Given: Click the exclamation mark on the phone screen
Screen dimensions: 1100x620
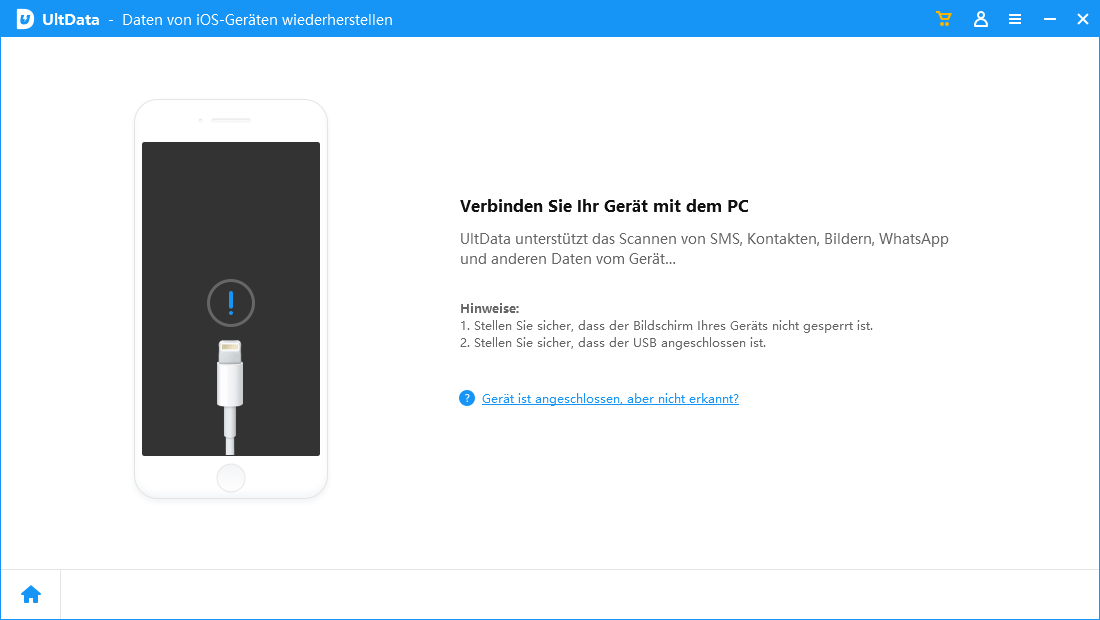Looking at the screenshot, I should click(230, 303).
